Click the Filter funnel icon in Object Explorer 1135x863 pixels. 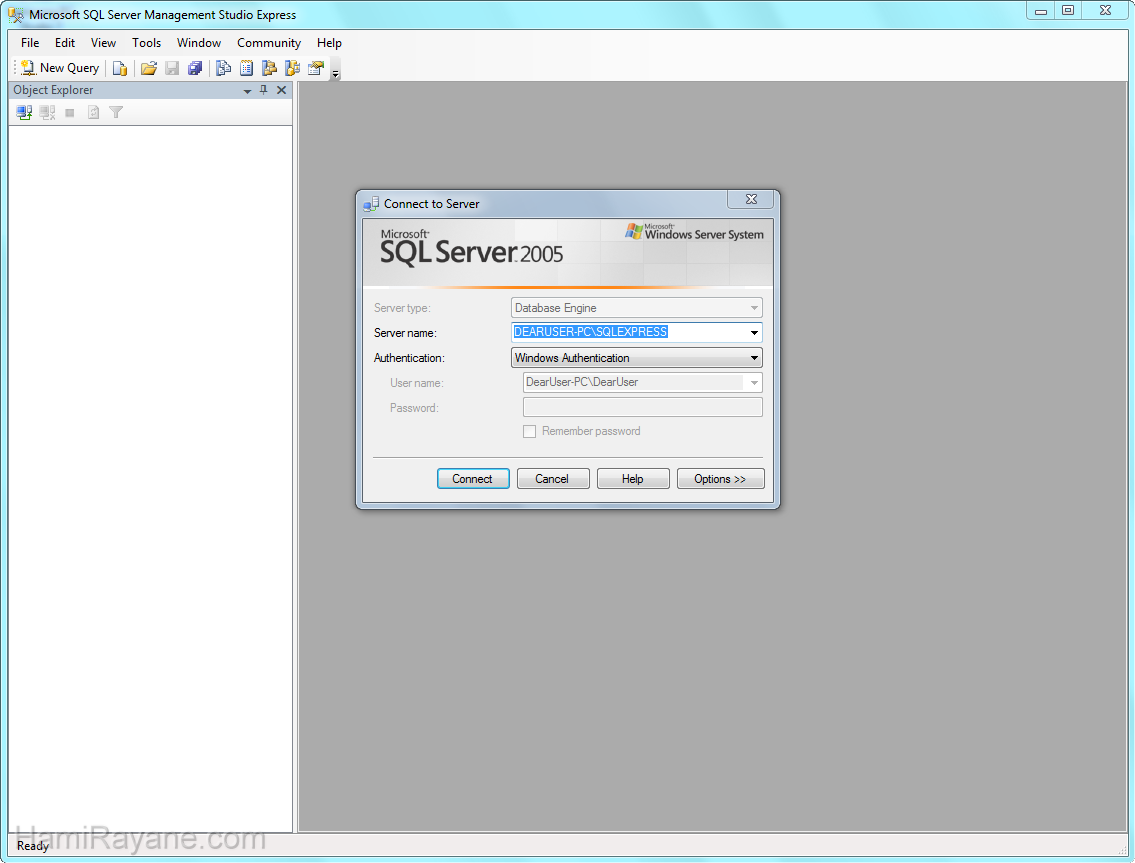click(116, 112)
